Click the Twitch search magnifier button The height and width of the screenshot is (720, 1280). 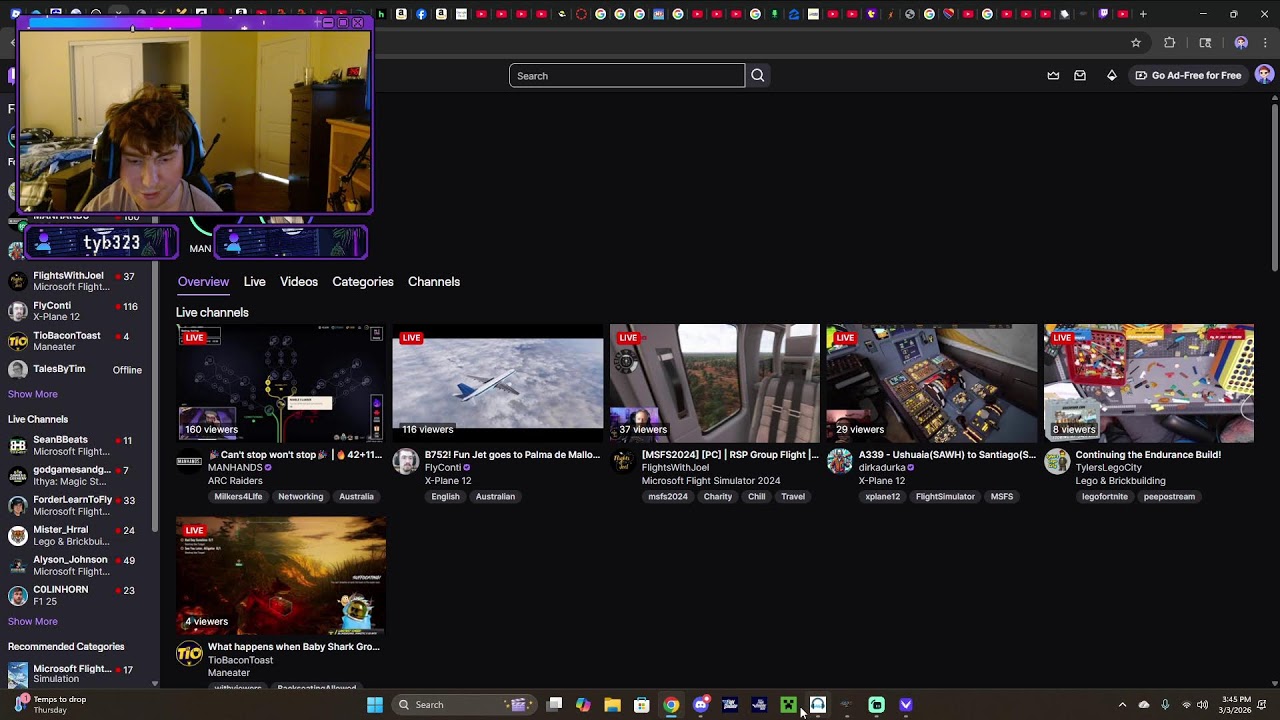pyautogui.click(x=758, y=75)
